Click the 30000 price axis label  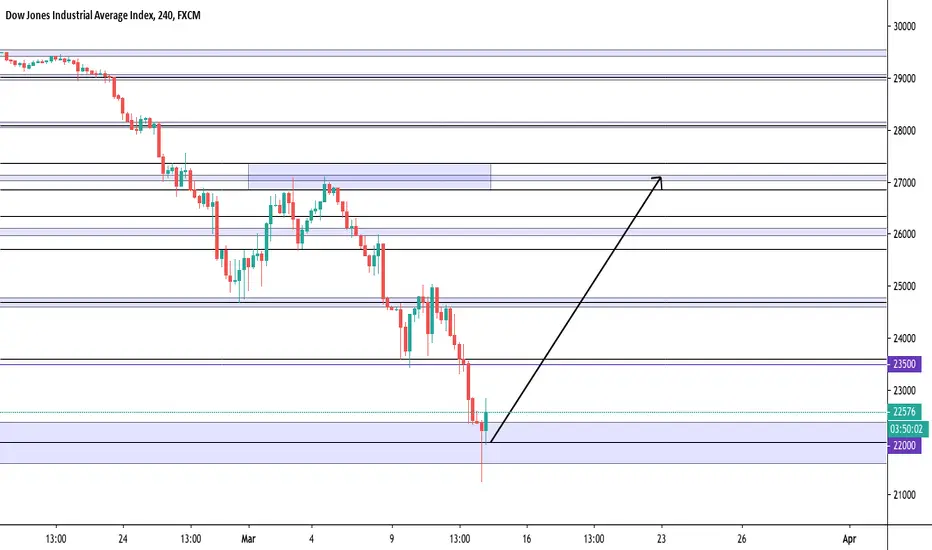pos(904,26)
